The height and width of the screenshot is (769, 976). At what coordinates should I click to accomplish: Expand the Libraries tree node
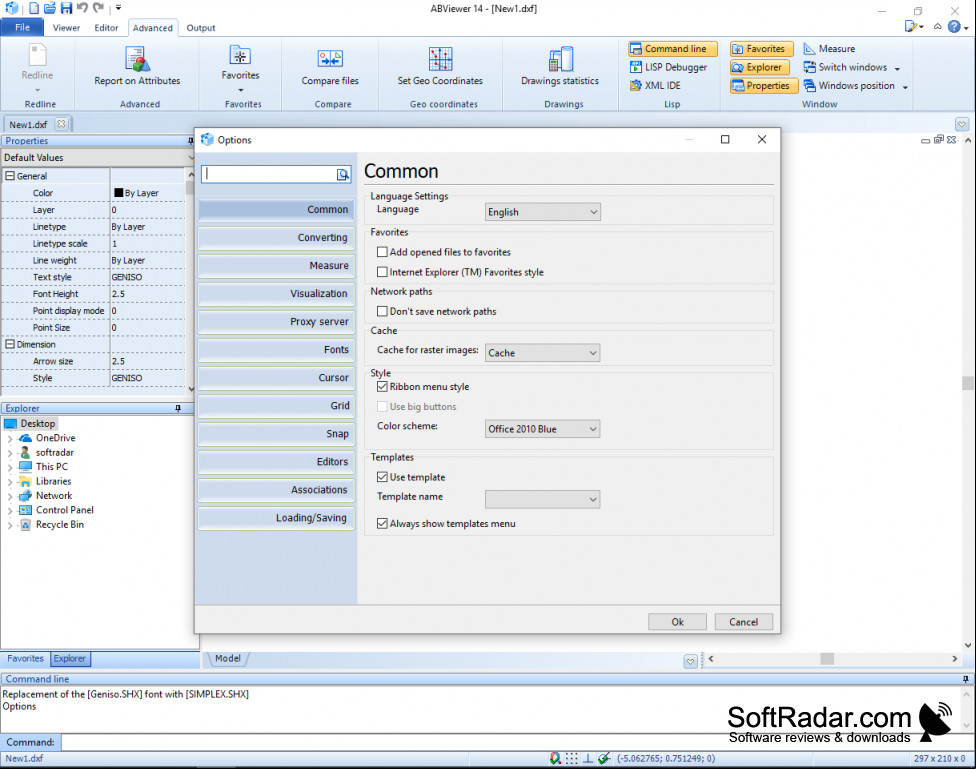point(10,481)
